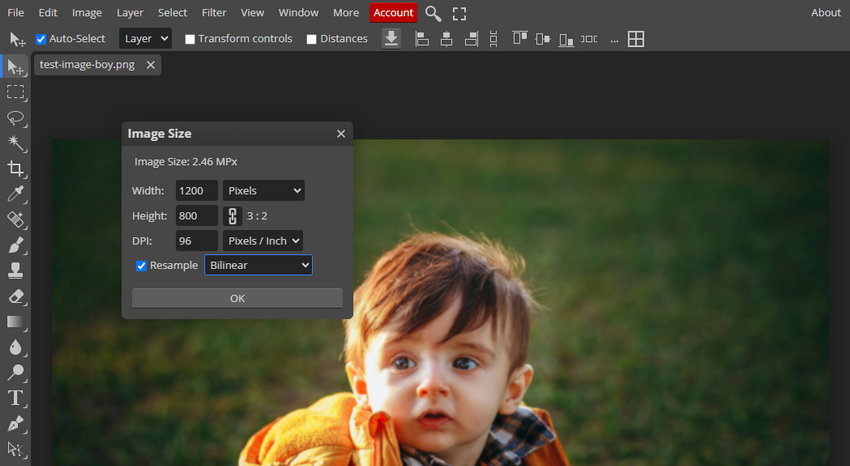The width and height of the screenshot is (850, 466).
Task: Disable the Auto-Select checkbox
Action: 41,39
